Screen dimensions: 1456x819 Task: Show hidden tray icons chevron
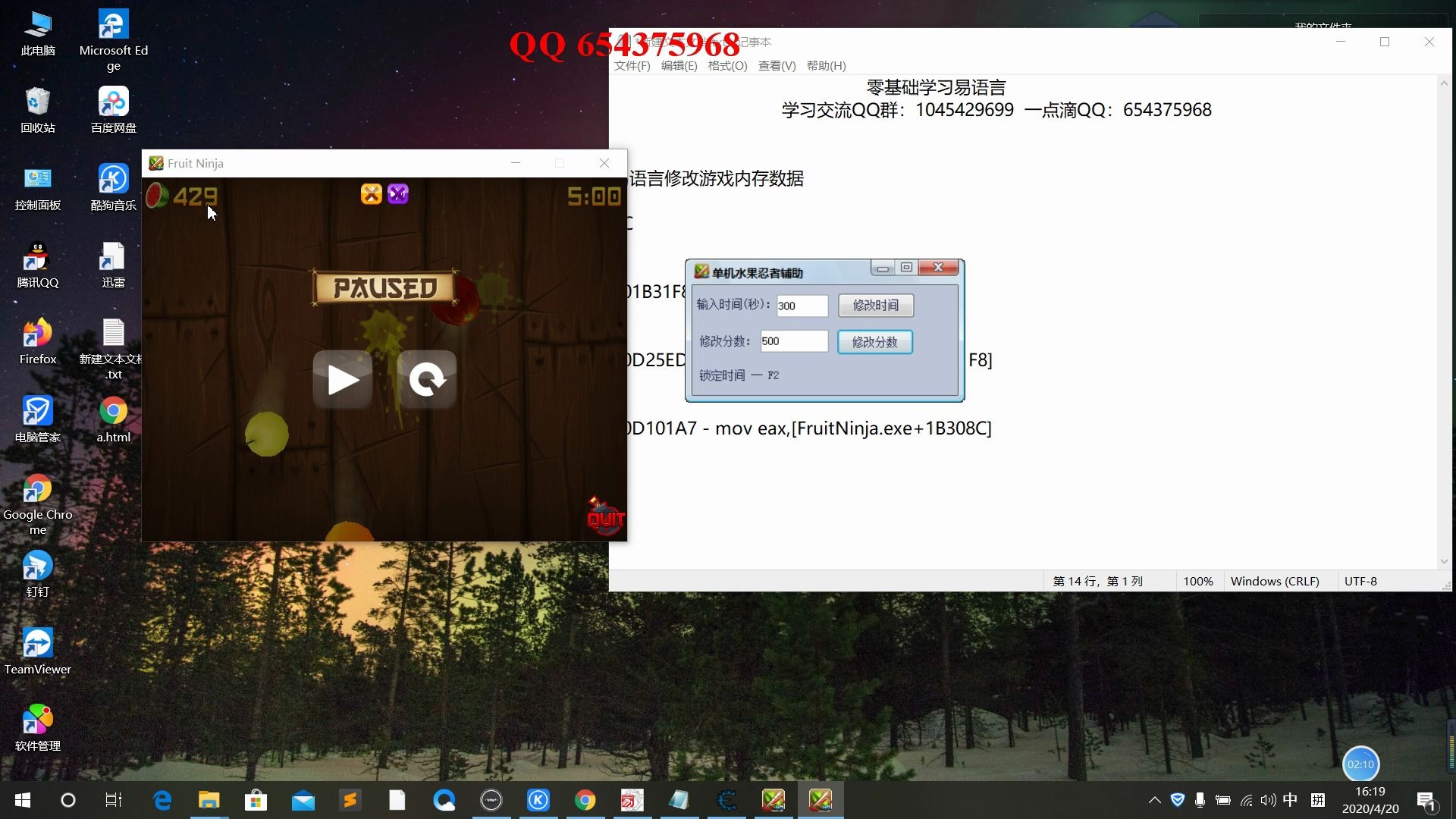1154,800
